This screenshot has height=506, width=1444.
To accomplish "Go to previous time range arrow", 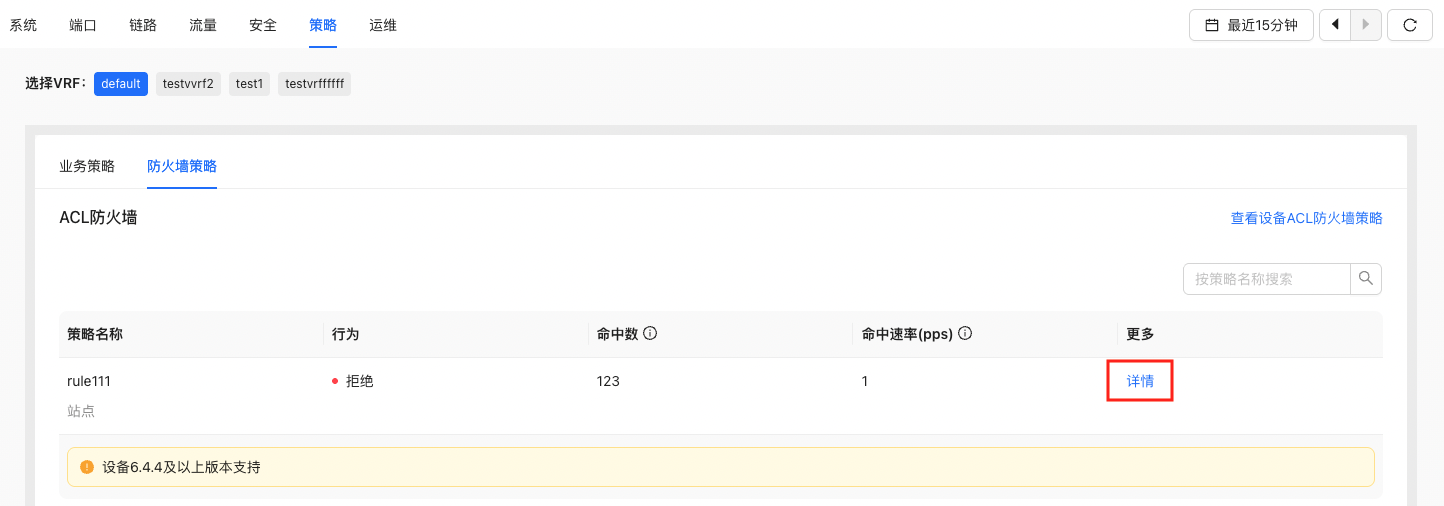I will (x=1335, y=25).
